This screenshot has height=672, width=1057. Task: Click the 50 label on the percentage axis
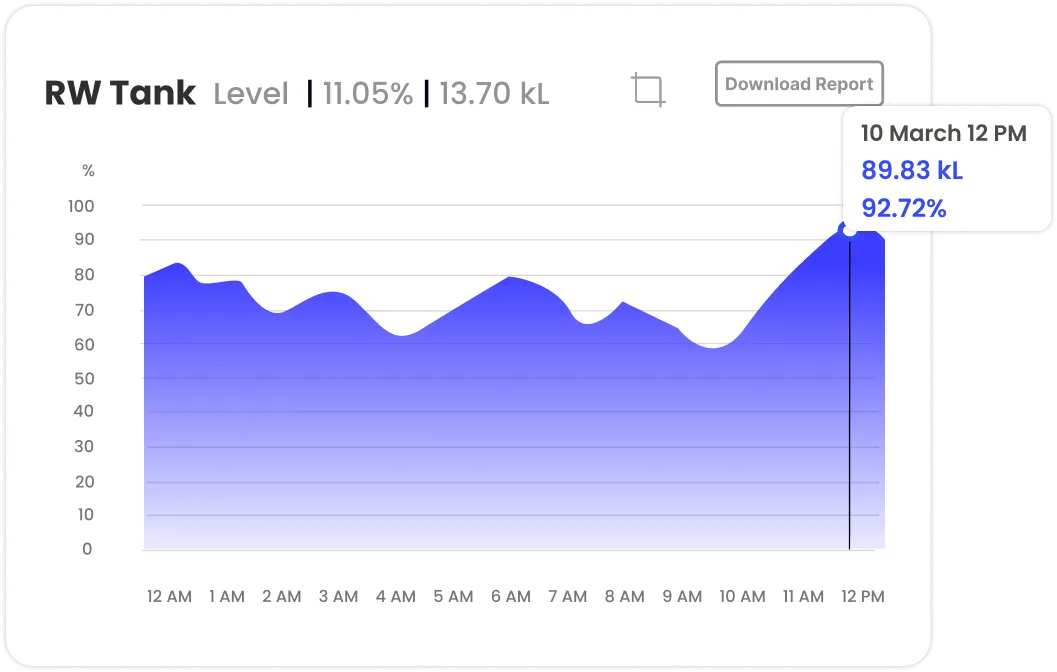[84, 378]
